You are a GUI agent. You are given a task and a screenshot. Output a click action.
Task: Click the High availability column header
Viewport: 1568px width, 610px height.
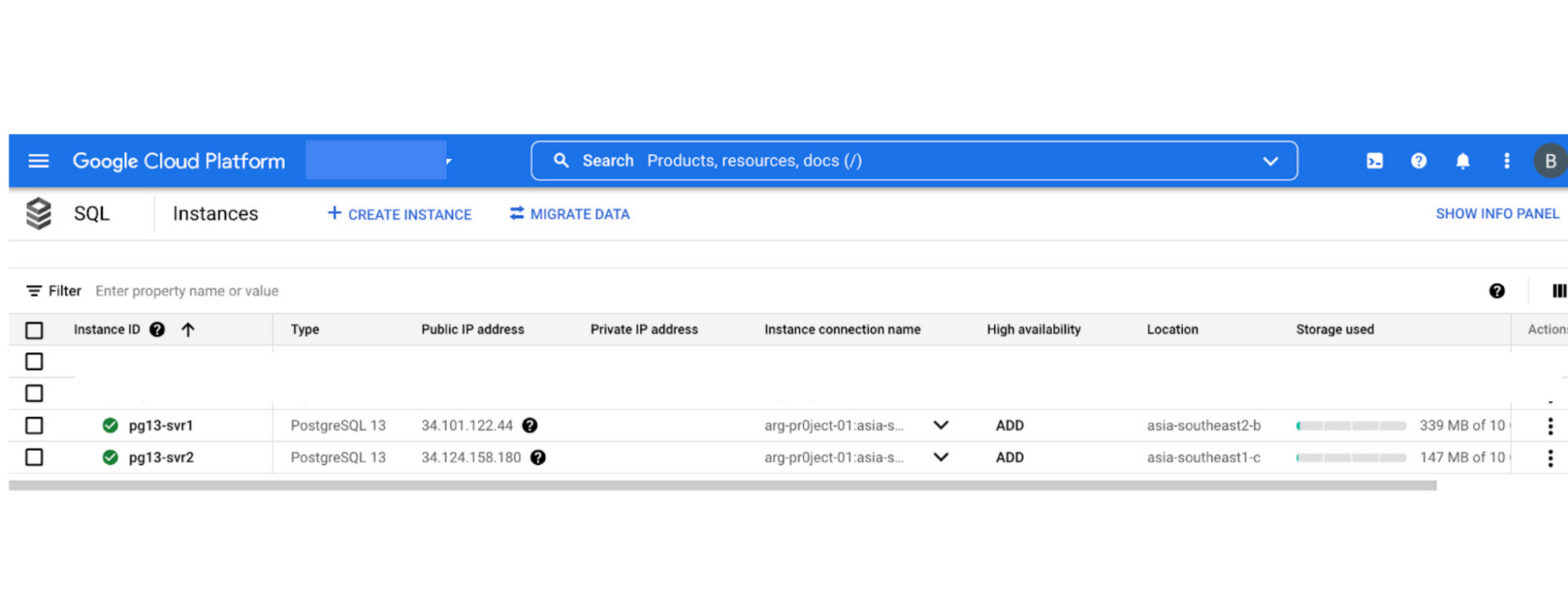coord(1034,330)
